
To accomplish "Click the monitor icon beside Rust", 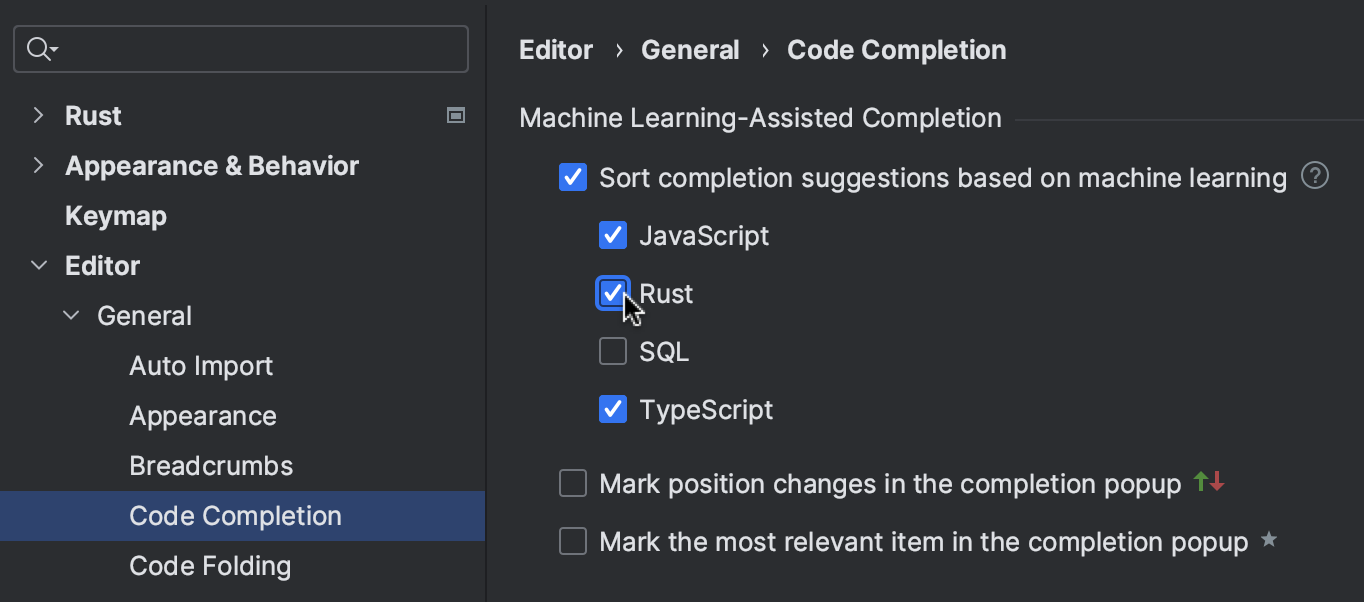I will pos(455,115).
